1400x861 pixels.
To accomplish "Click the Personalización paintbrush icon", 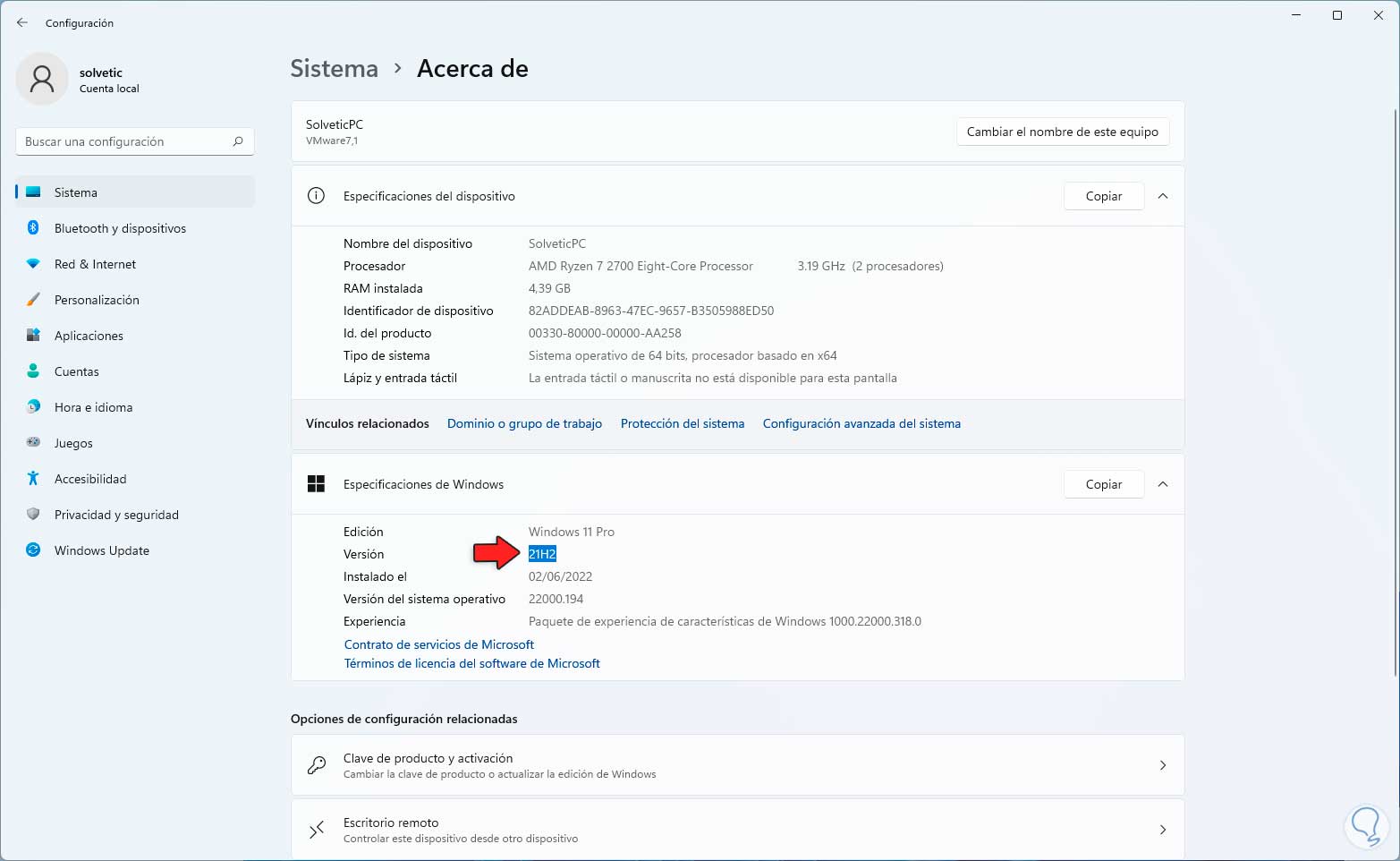I will [33, 300].
